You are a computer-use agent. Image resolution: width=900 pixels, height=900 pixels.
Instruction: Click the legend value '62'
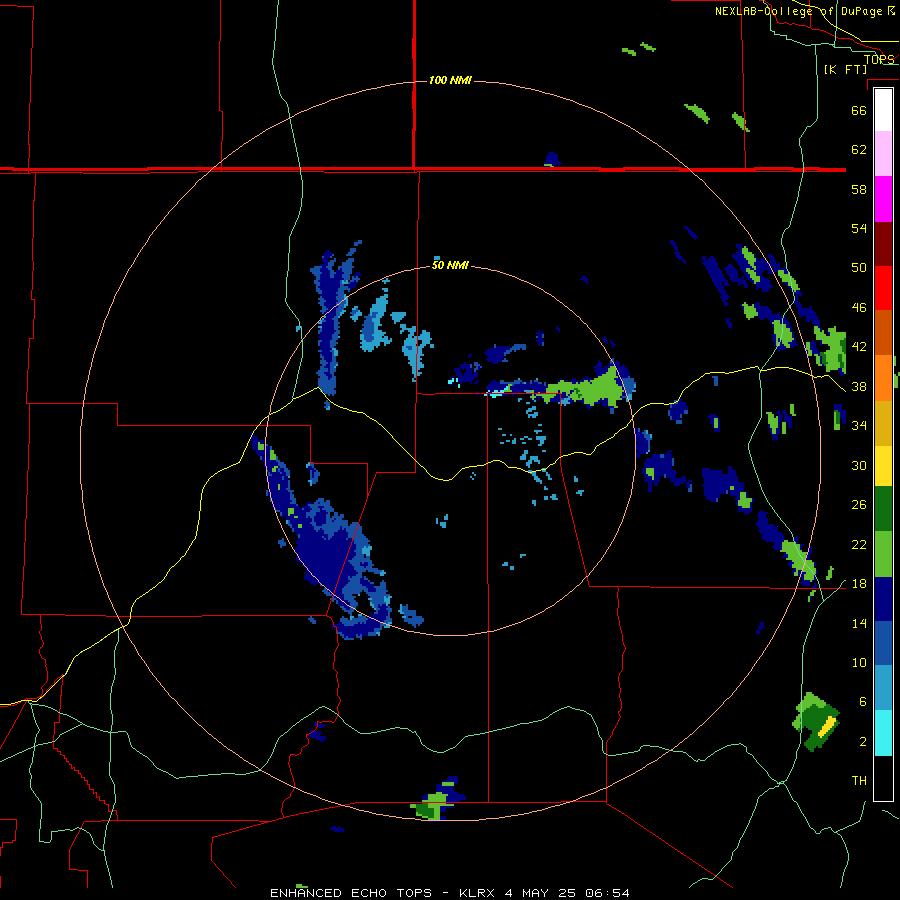[859, 150]
